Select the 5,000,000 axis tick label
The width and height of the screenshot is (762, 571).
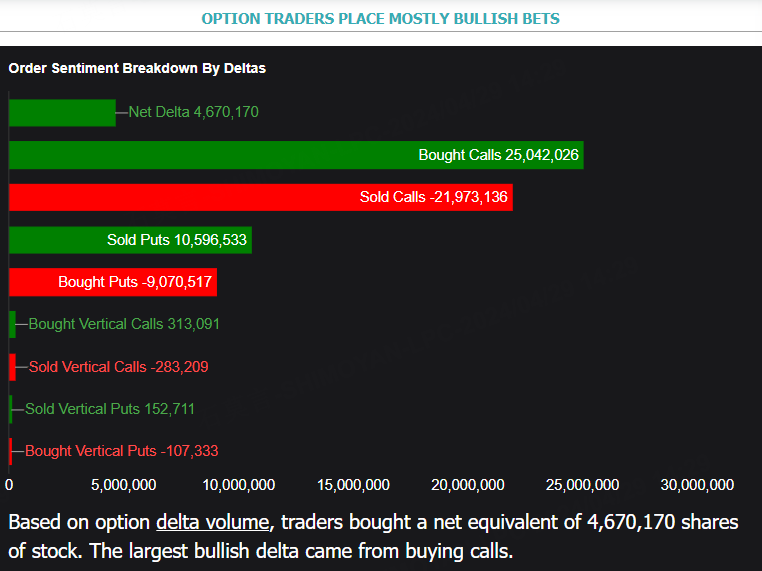pos(123,485)
